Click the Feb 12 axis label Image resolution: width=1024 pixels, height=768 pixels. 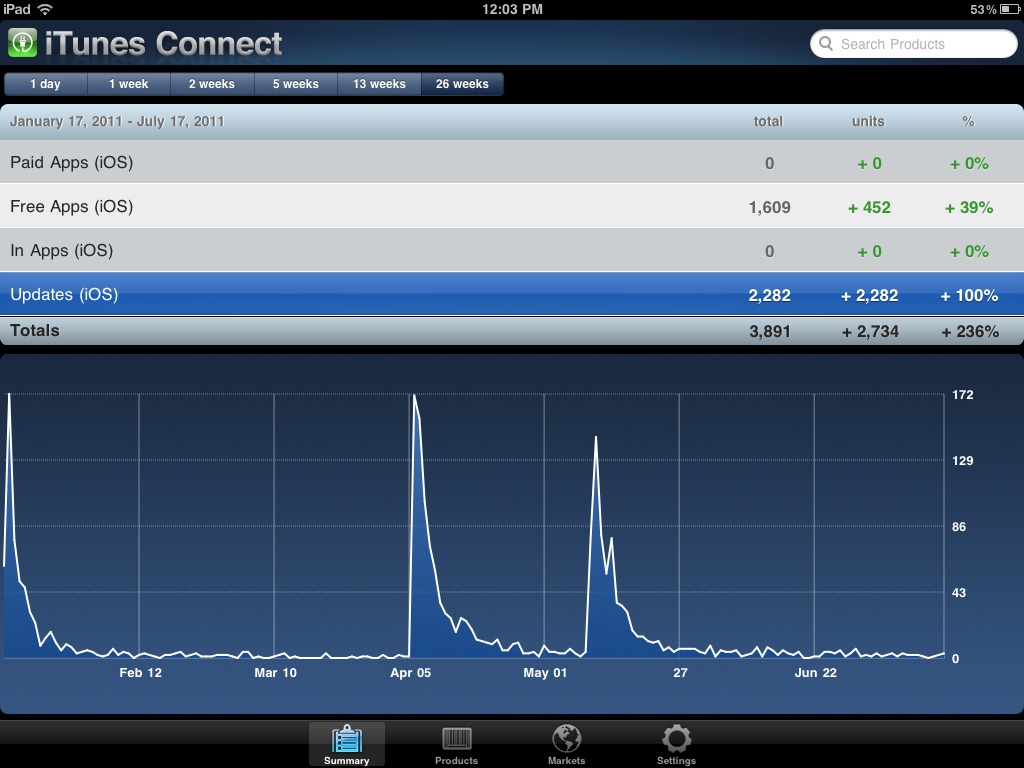(x=140, y=673)
